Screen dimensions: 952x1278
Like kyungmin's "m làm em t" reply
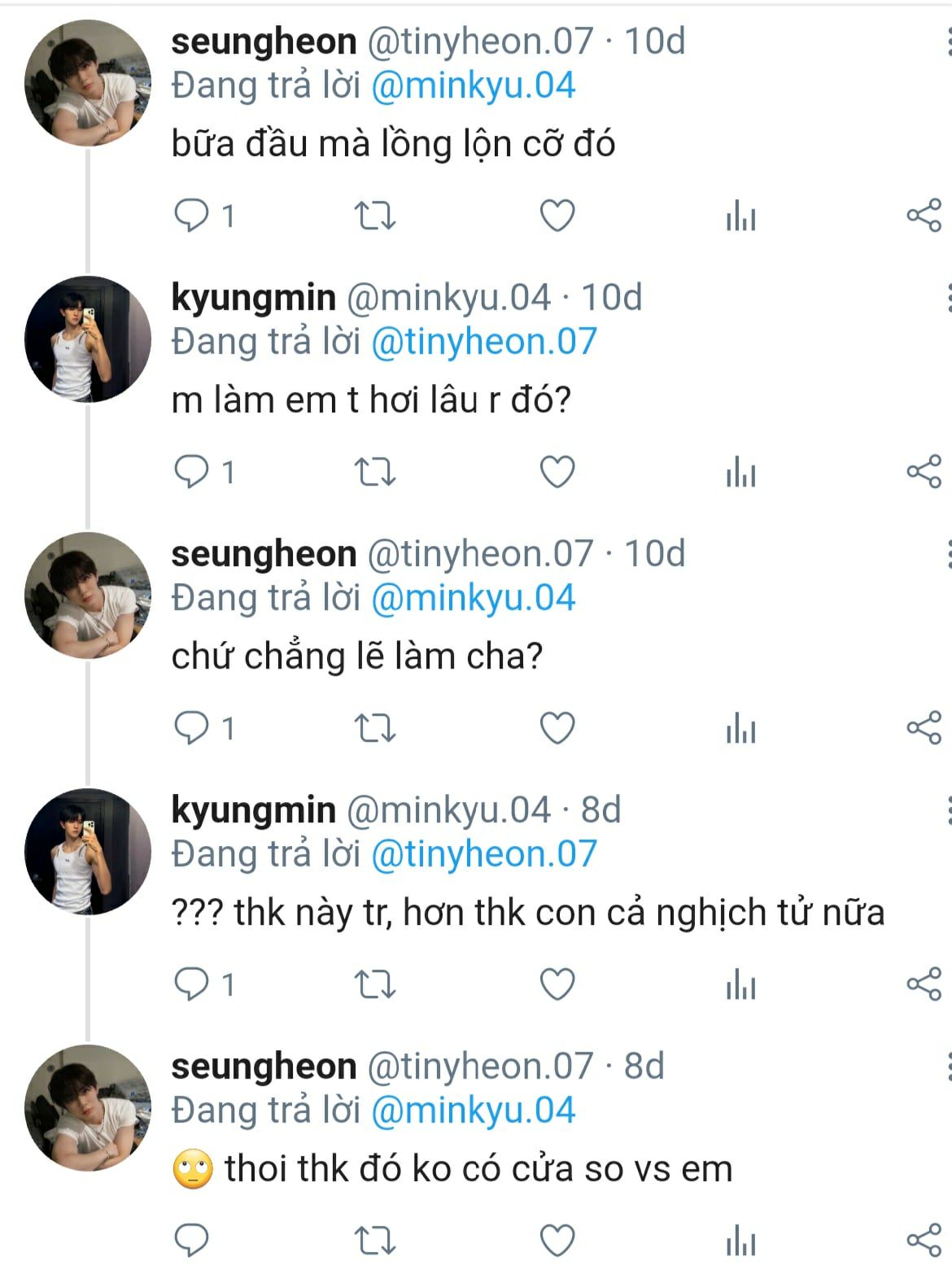click(x=557, y=473)
